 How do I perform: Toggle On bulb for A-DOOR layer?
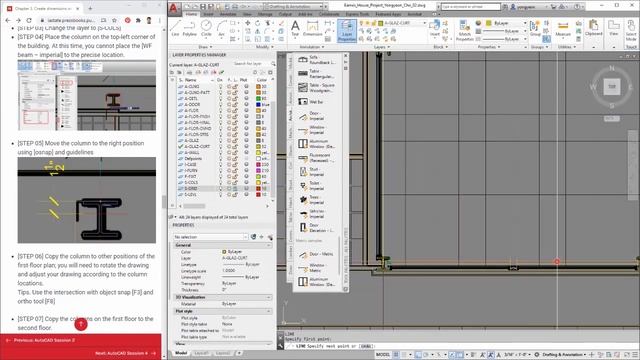pyautogui.click(x=220, y=104)
